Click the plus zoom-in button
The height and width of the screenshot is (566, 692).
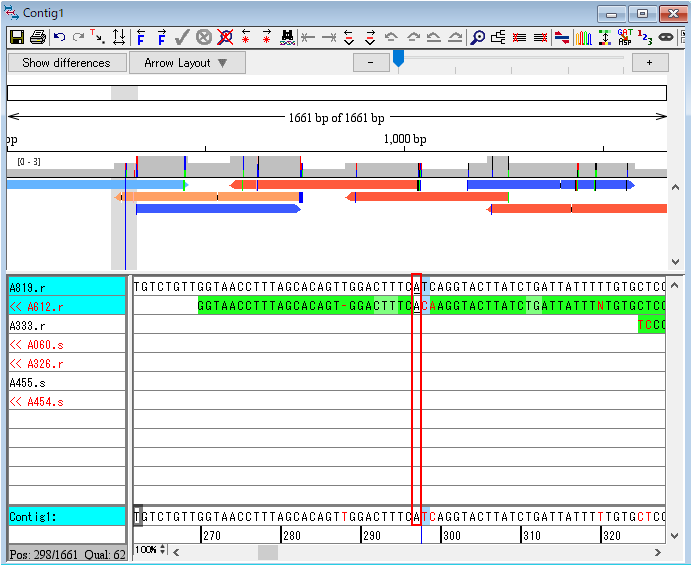click(x=650, y=63)
